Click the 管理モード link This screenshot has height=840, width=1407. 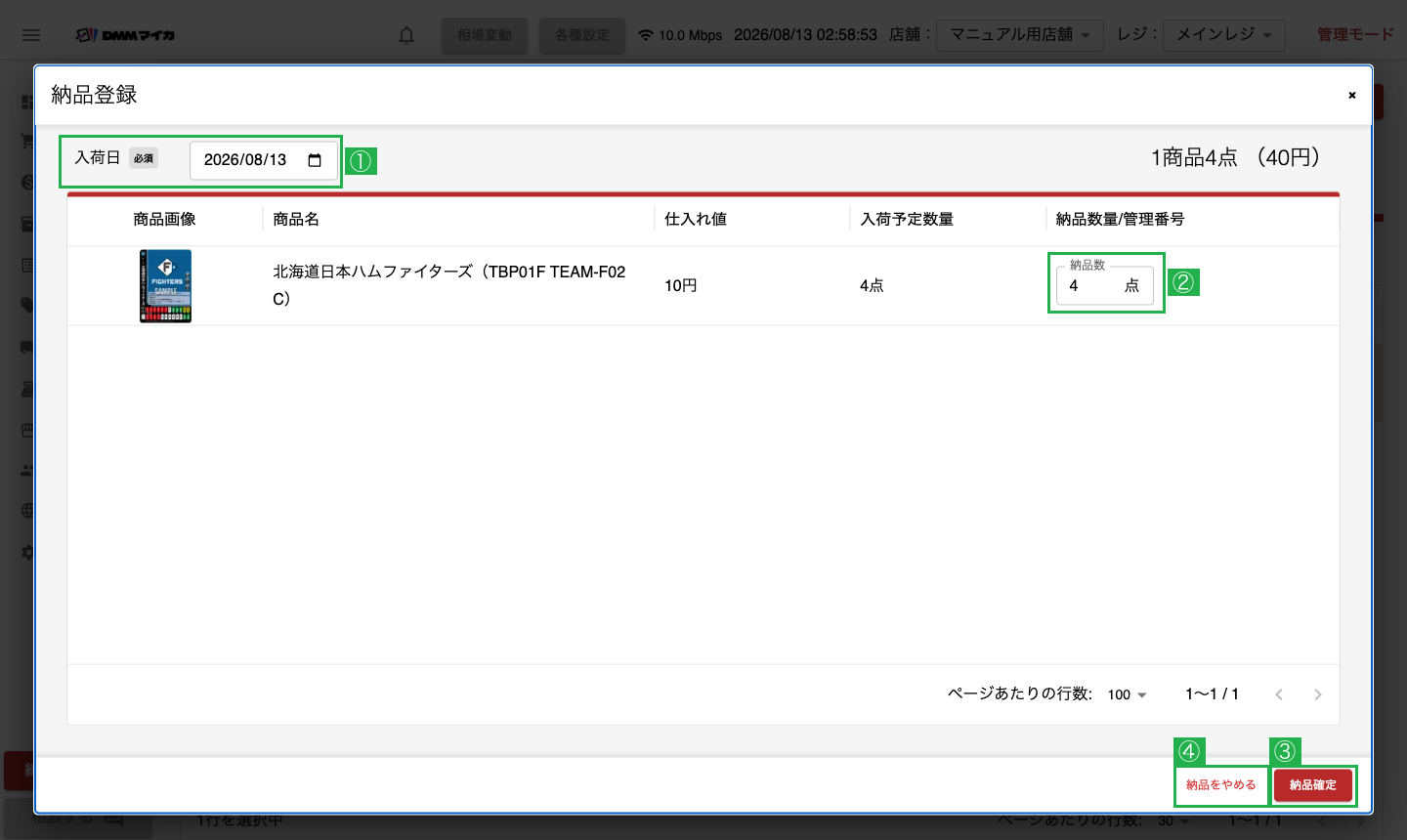coord(1355,35)
